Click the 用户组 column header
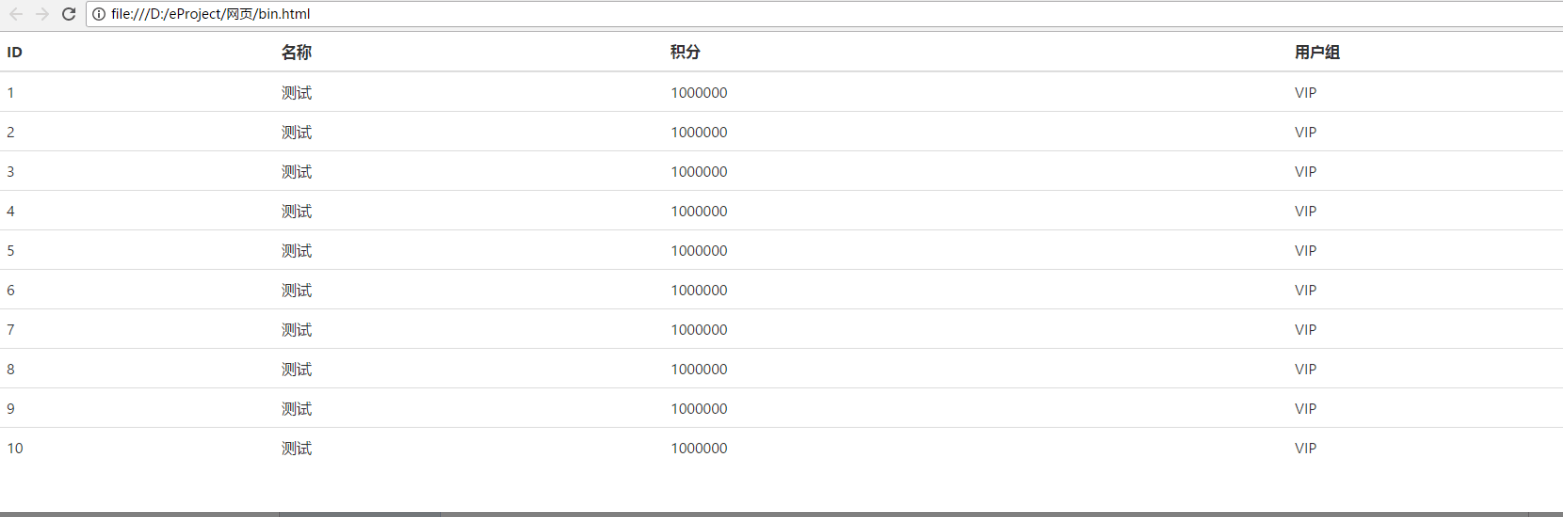Image resolution: width=1563 pixels, height=517 pixels. [1317, 53]
